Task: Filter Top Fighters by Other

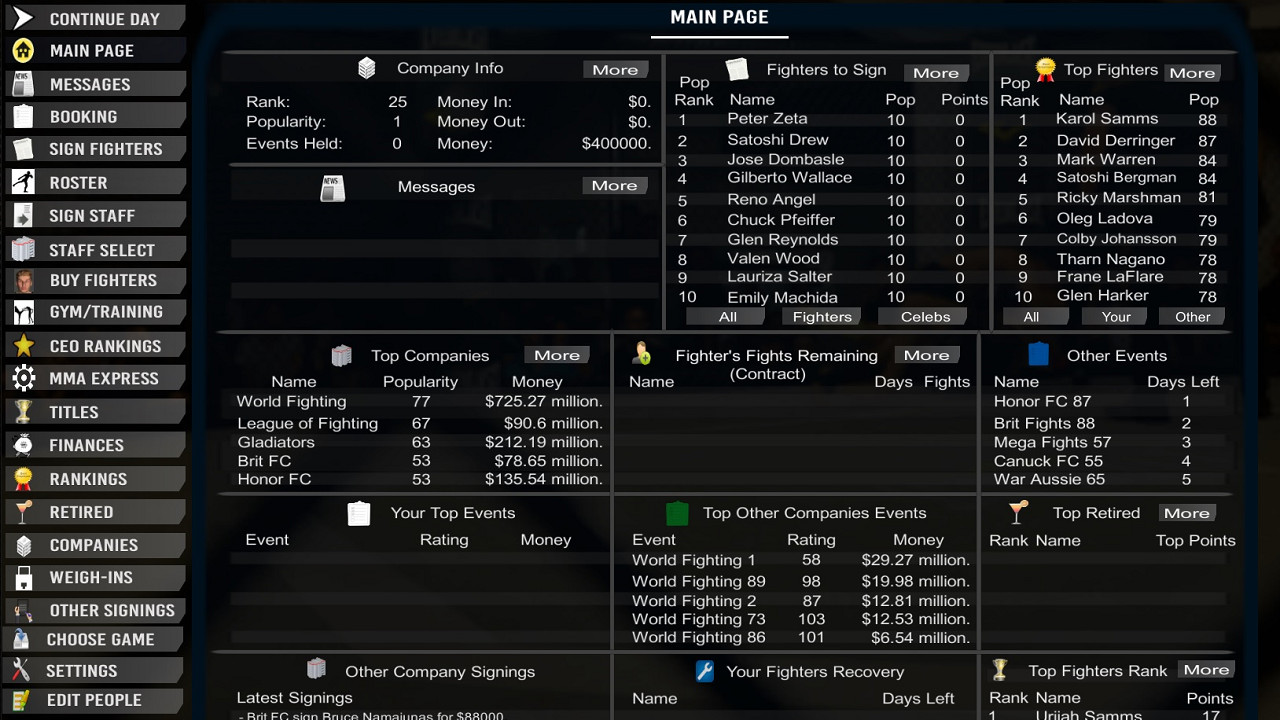Action: click(x=1192, y=317)
